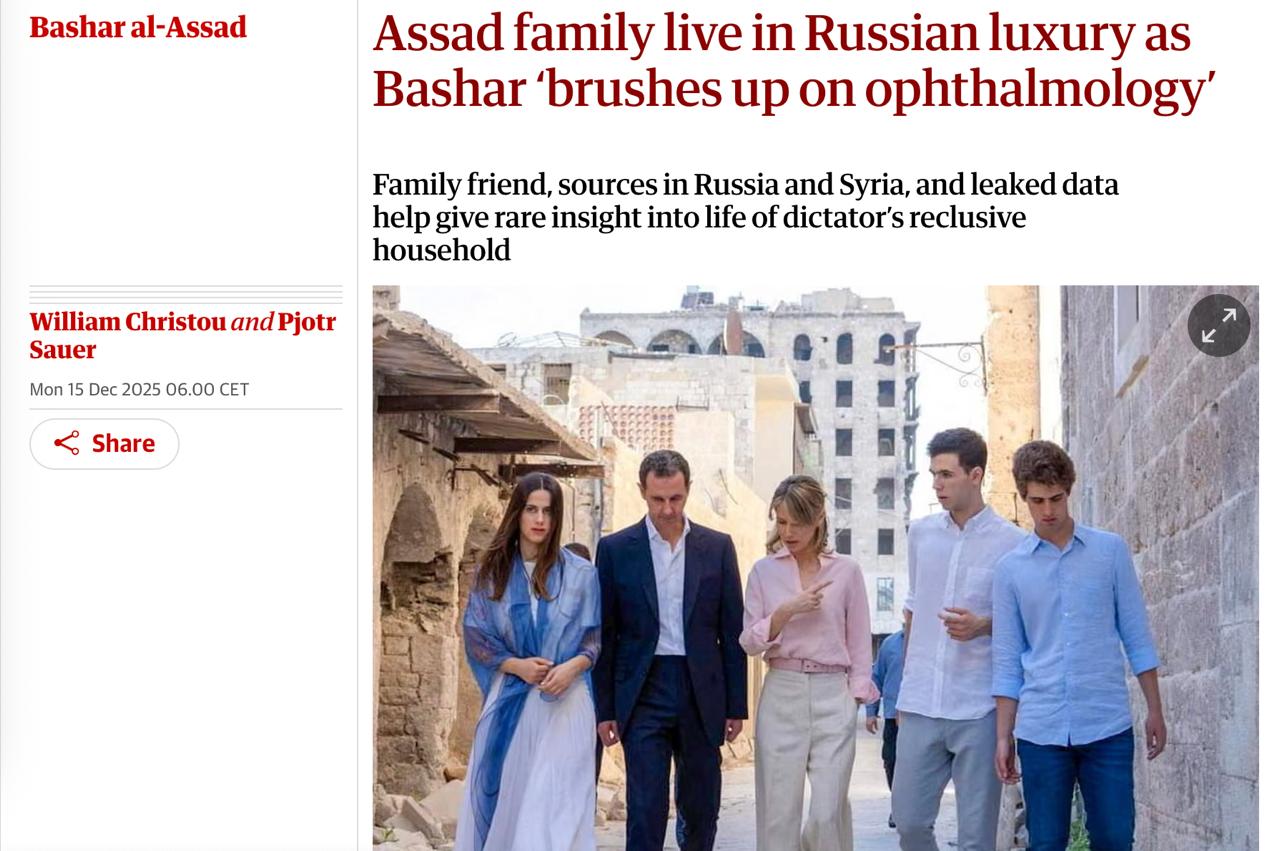Click the article headline about Russian luxury
Screen dimensions: 1280x851
click(x=780, y=61)
